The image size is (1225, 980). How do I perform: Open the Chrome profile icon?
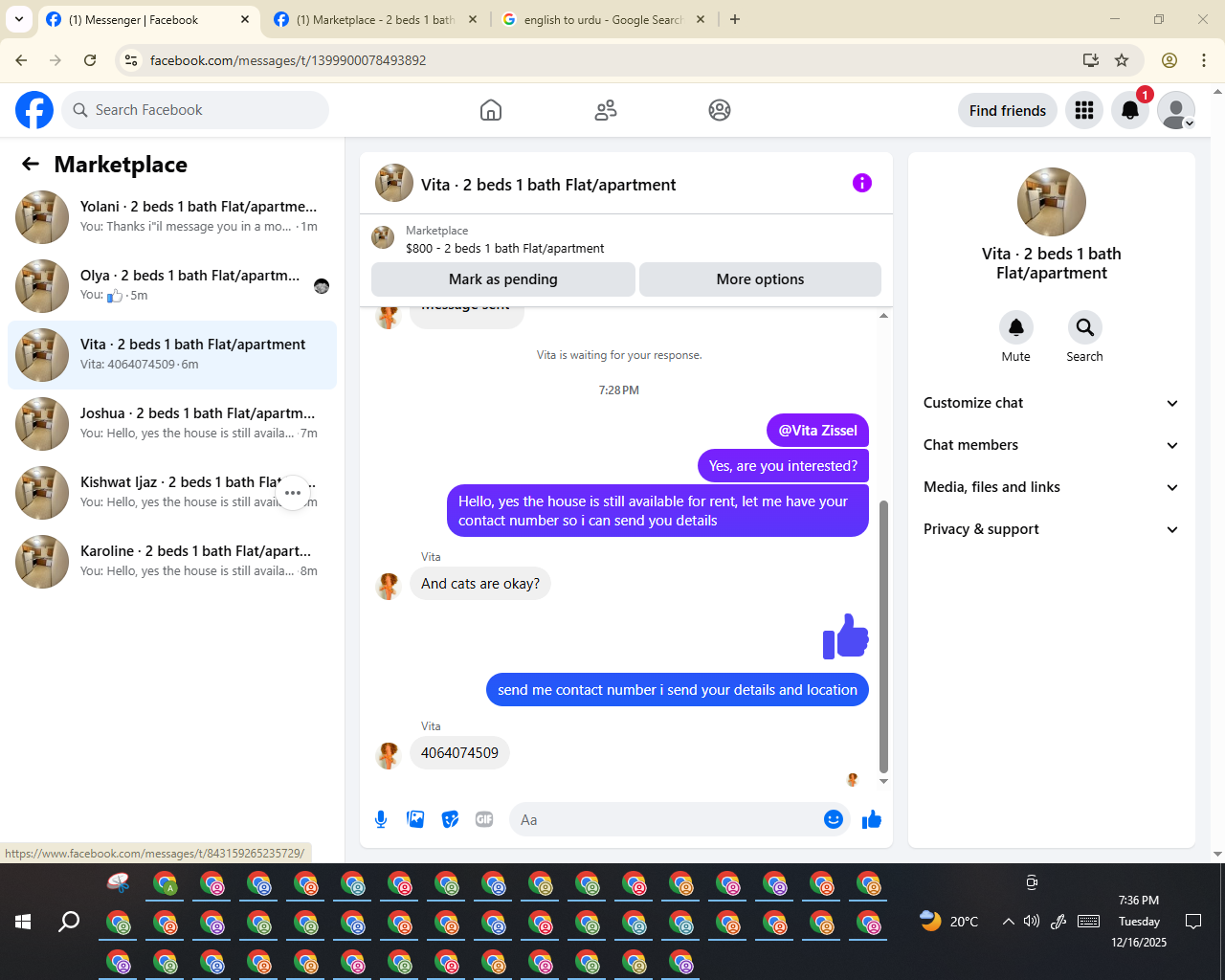click(x=1169, y=60)
